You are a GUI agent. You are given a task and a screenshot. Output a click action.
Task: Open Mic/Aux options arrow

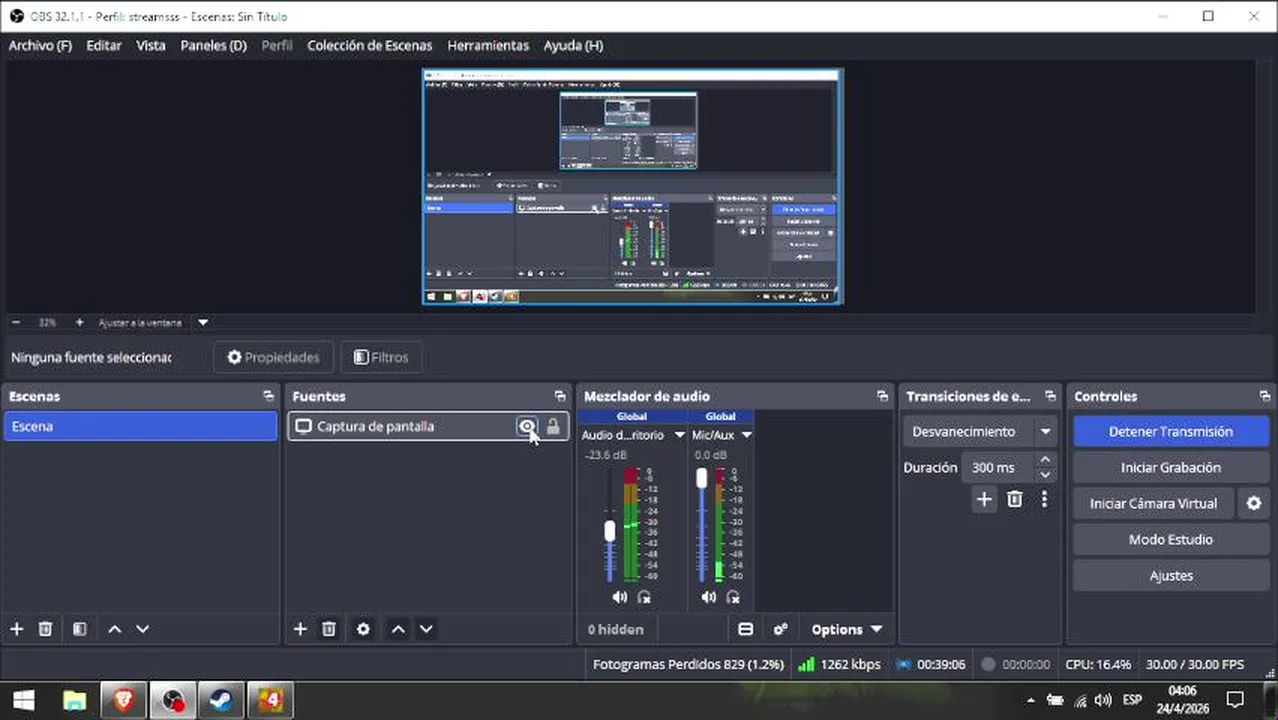pos(746,435)
